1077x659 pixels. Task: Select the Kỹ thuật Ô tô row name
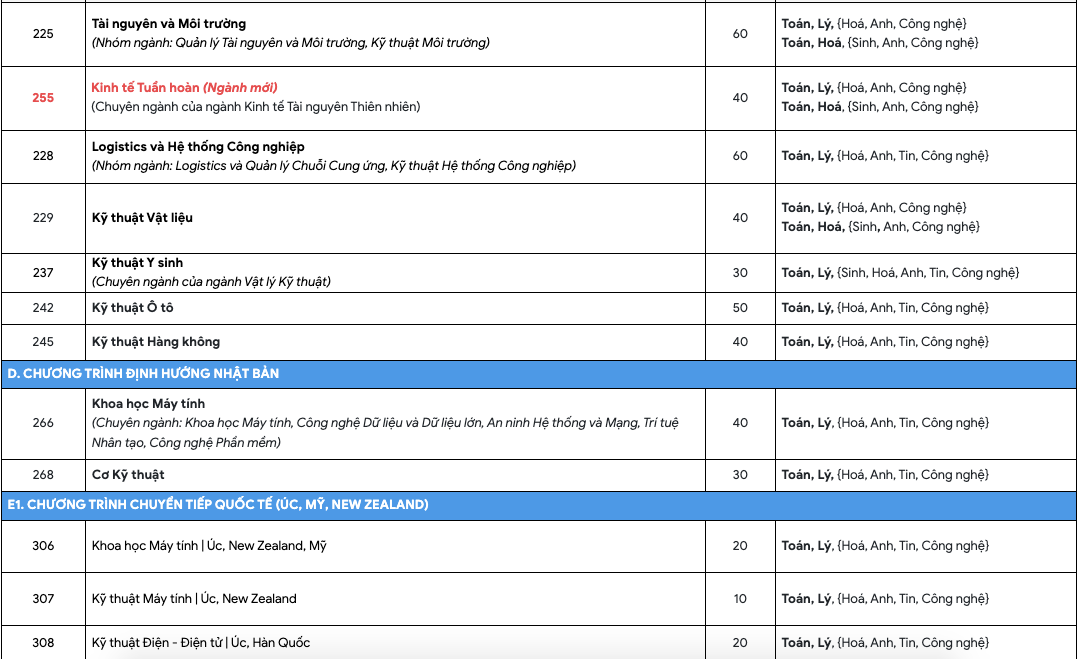point(132,308)
